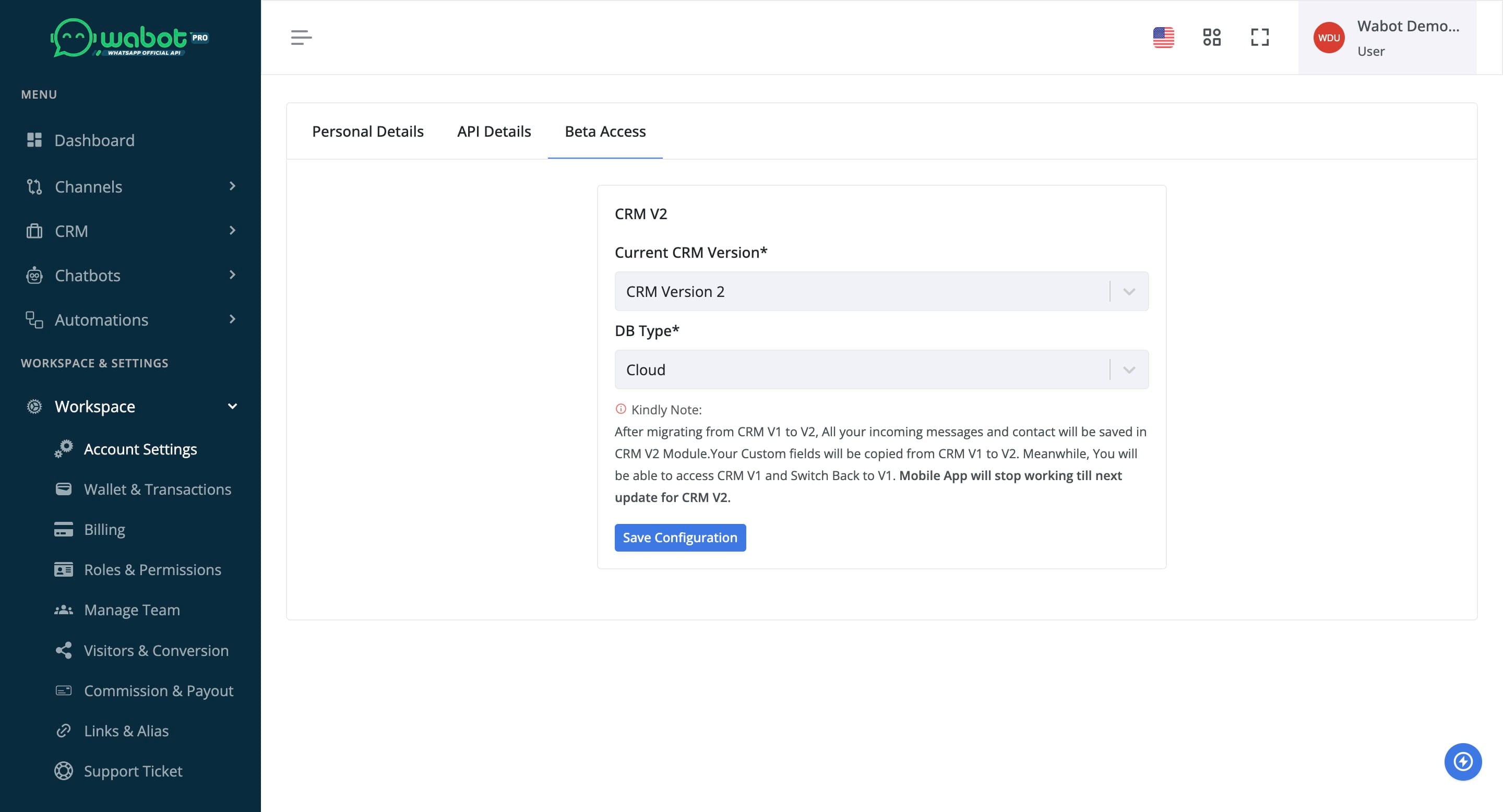The height and width of the screenshot is (812, 1503).
Task: Open the DB Type dropdown
Action: click(881, 369)
